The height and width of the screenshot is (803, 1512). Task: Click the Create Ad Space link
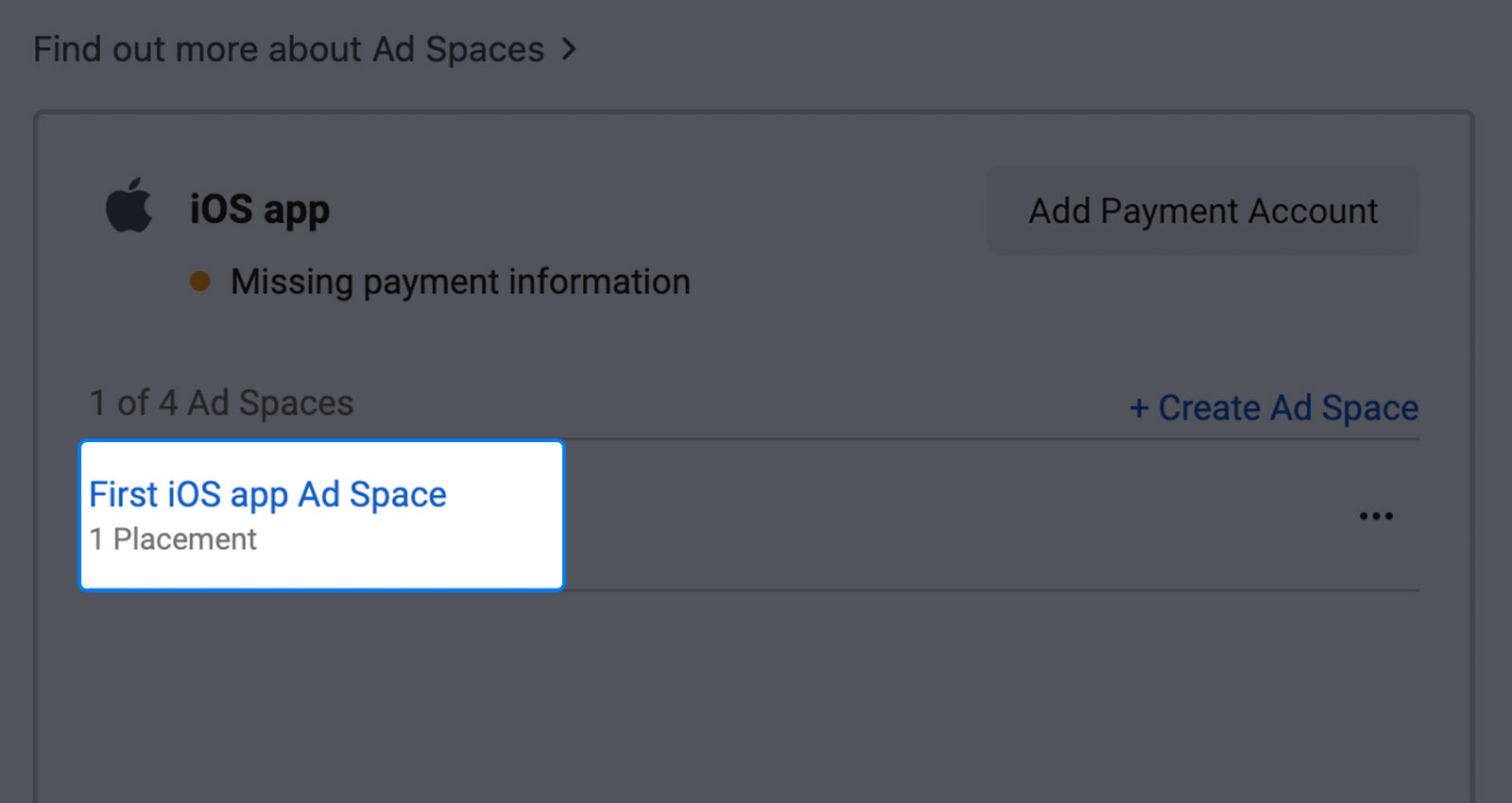[x=1274, y=408]
